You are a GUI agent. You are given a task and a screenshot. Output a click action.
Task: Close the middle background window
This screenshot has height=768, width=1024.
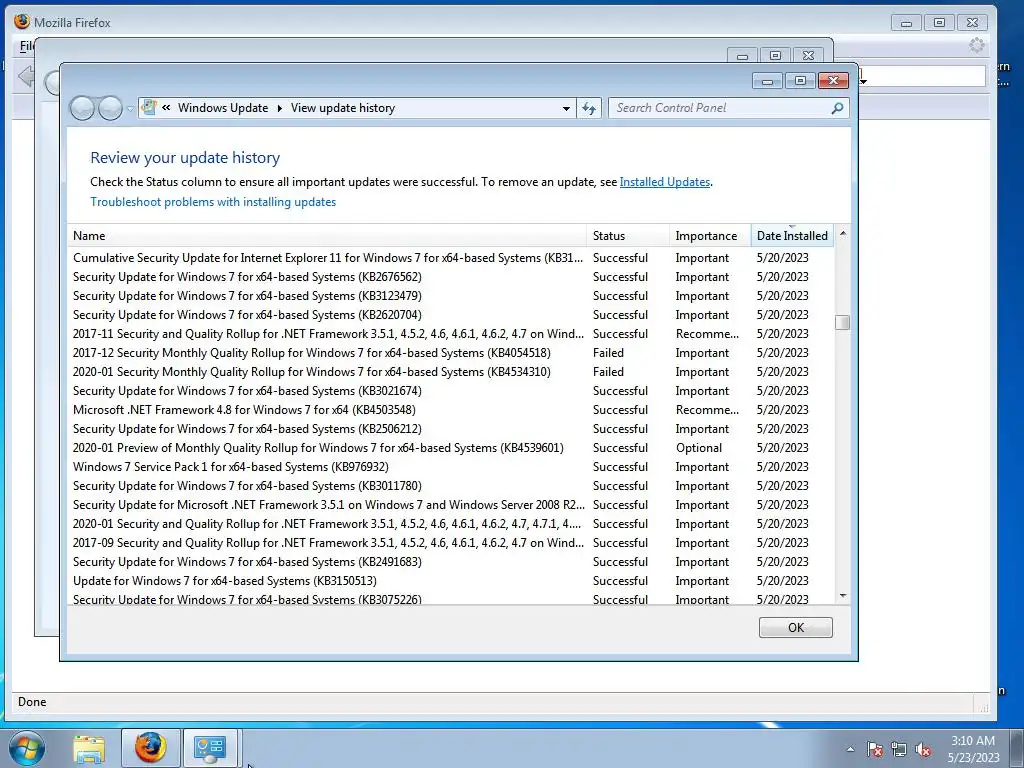(808, 56)
